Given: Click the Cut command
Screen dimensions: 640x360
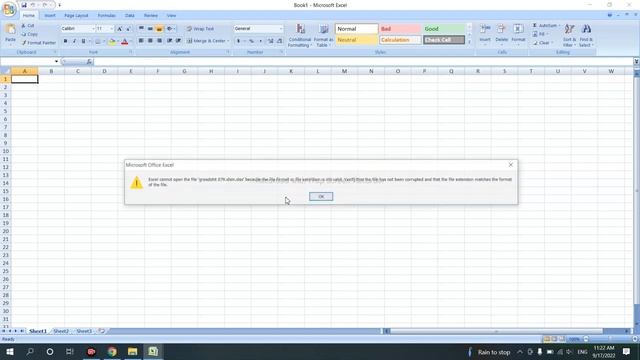Looking at the screenshot, I should click(x=28, y=26).
